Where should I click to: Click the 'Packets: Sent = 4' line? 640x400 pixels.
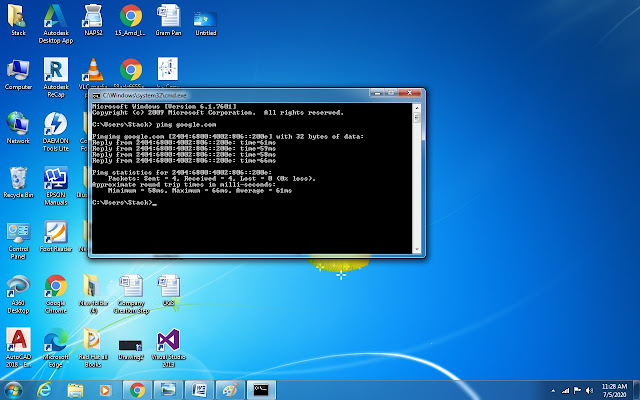tap(212, 178)
